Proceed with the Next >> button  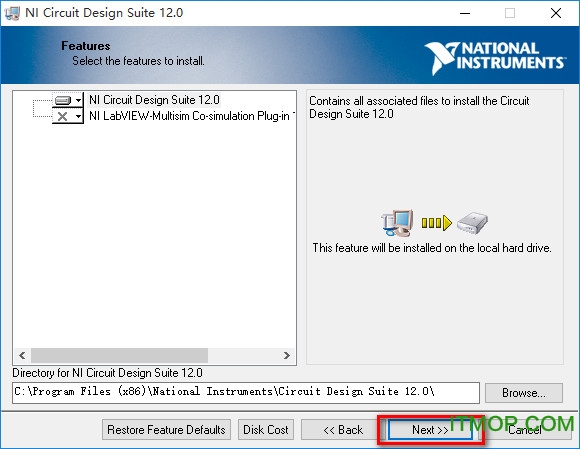(x=430, y=430)
